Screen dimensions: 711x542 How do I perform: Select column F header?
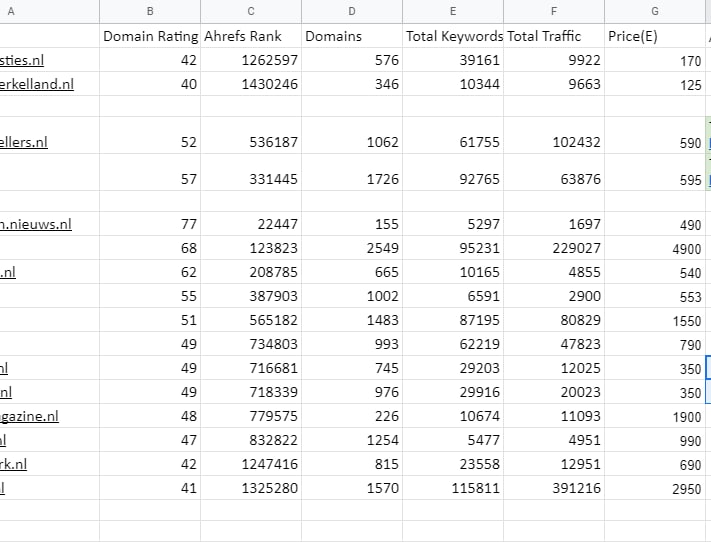tap(554, 11)
